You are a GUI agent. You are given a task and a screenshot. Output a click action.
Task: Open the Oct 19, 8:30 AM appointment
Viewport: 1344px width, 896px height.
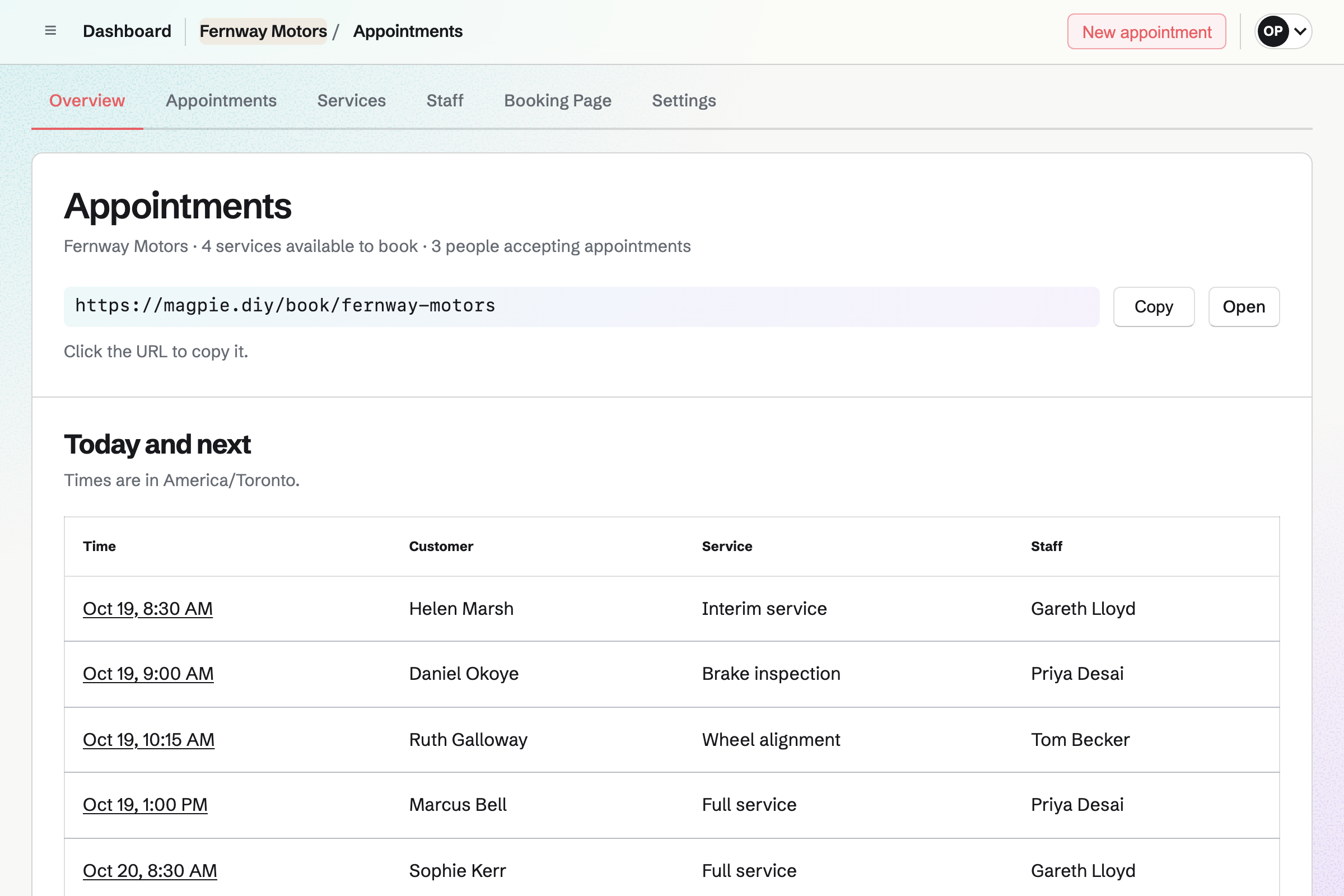[x=147, y=609]
